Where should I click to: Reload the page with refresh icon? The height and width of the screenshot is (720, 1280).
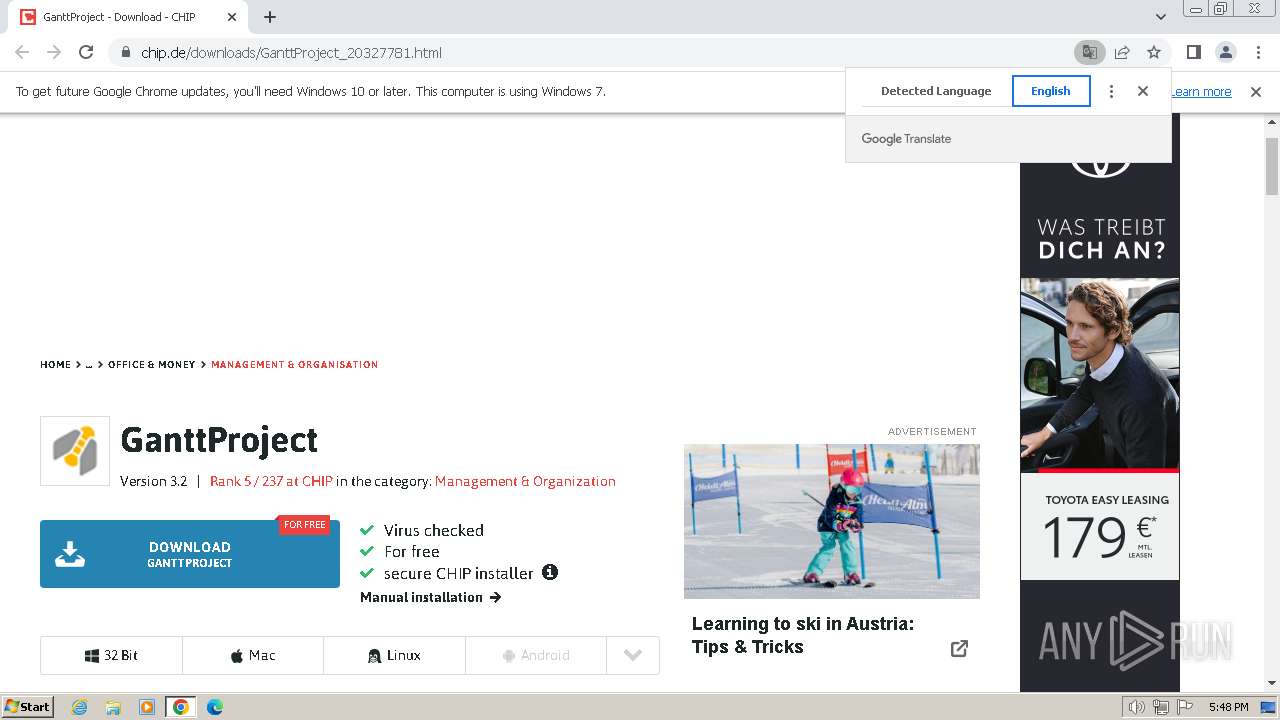(86, 52)
